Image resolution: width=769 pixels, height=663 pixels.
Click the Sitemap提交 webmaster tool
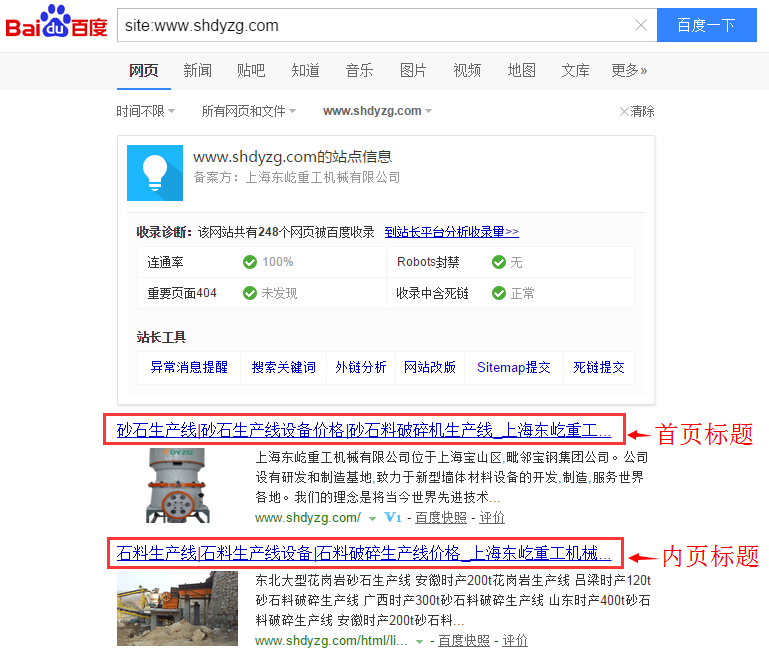click(513, 367)
